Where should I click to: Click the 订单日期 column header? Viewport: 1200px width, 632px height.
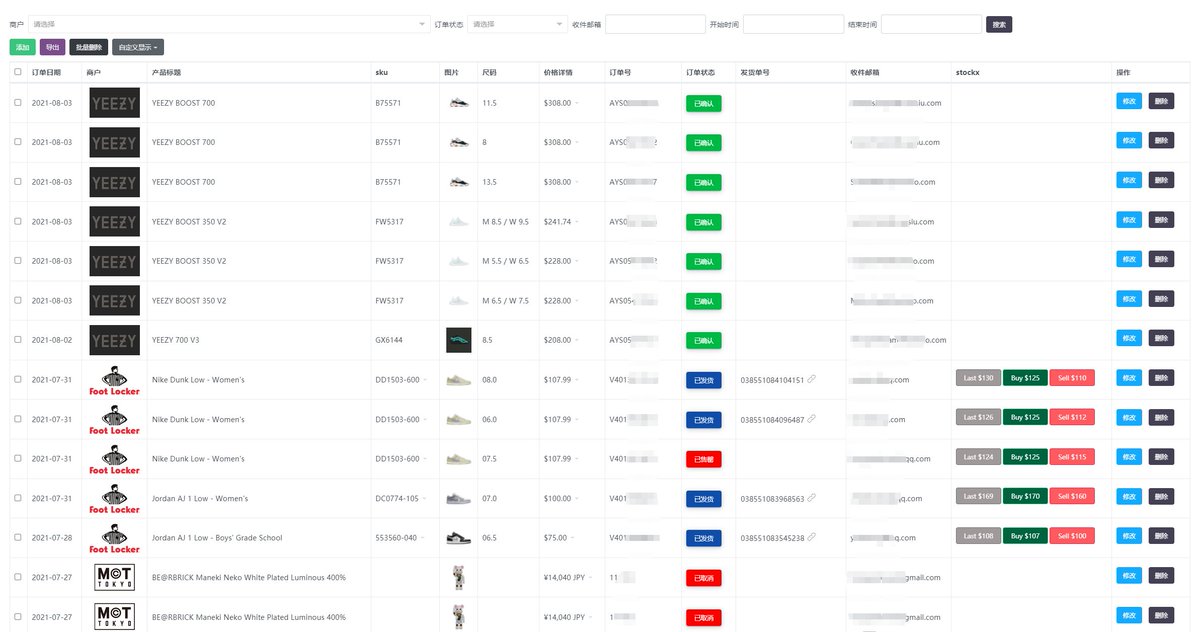pyautogui.click(x=46, y=72)
